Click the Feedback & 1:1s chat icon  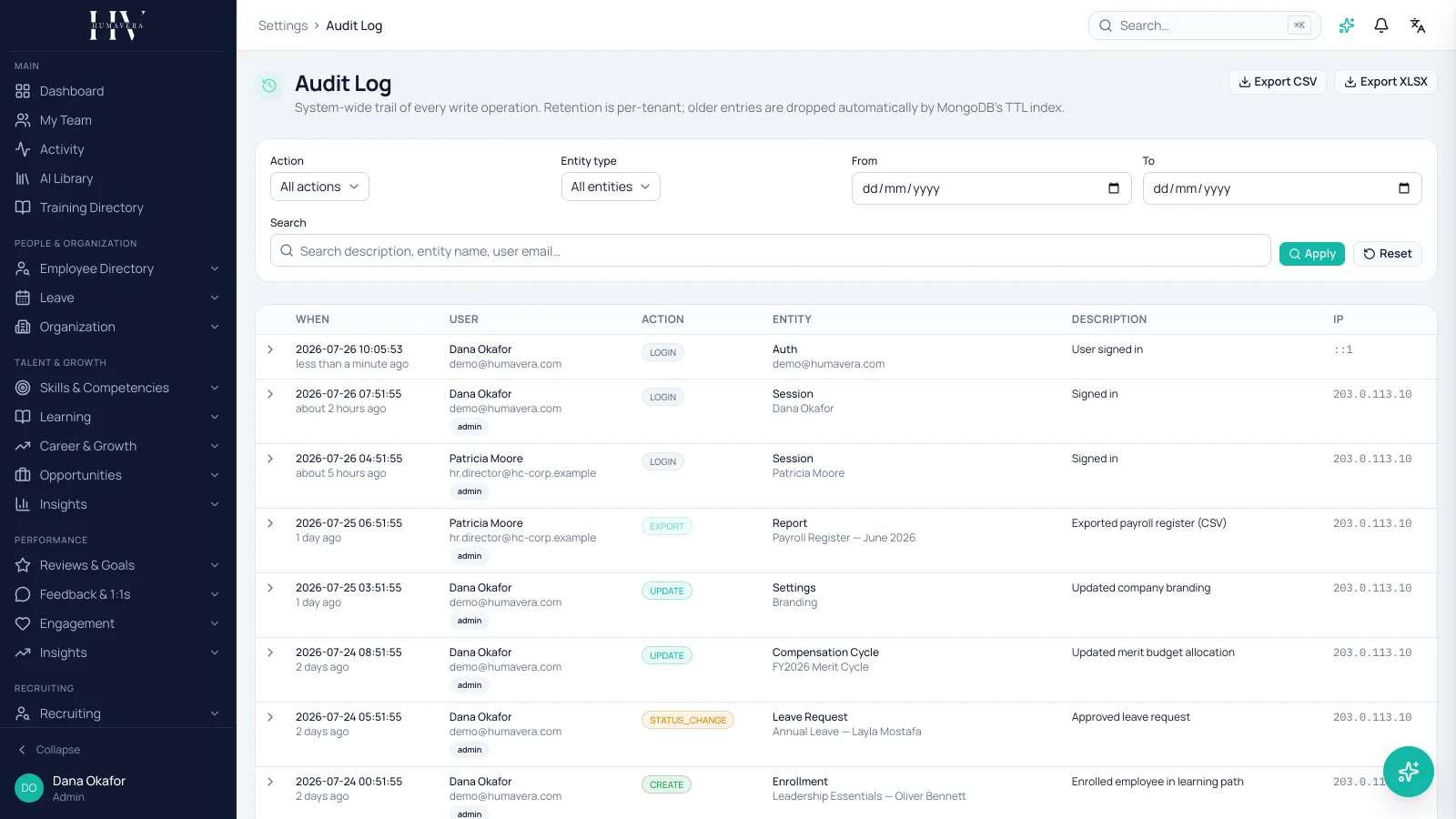(x=23, y=594)
